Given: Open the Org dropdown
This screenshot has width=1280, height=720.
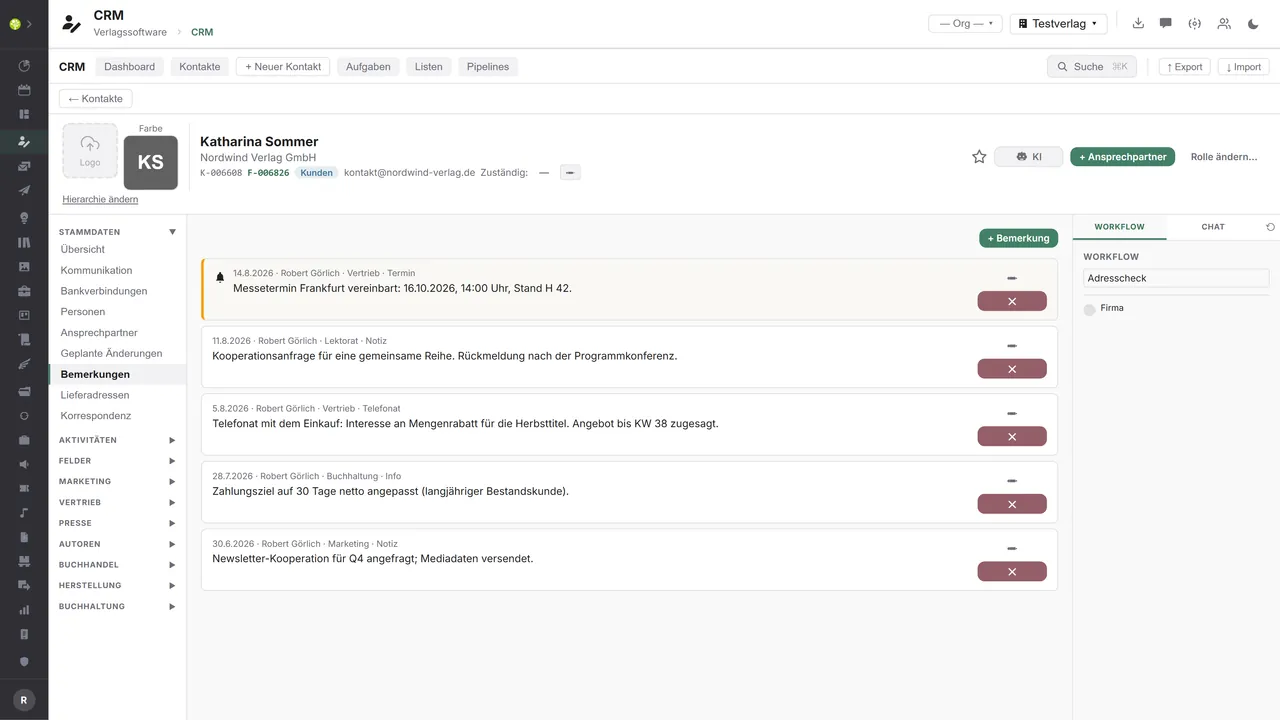Looking at the screenshot, I should (965, 23).
